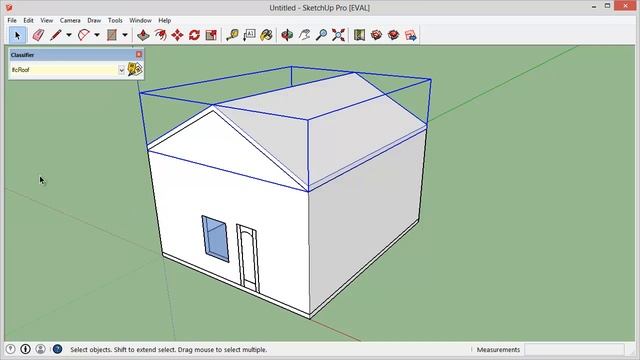Click the Measurements label
The width and height of the screenshot is (640, 360).
(x=498, y=349)
